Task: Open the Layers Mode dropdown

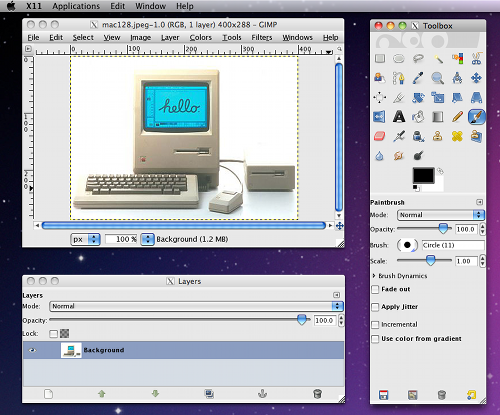Action: point(196,306)
